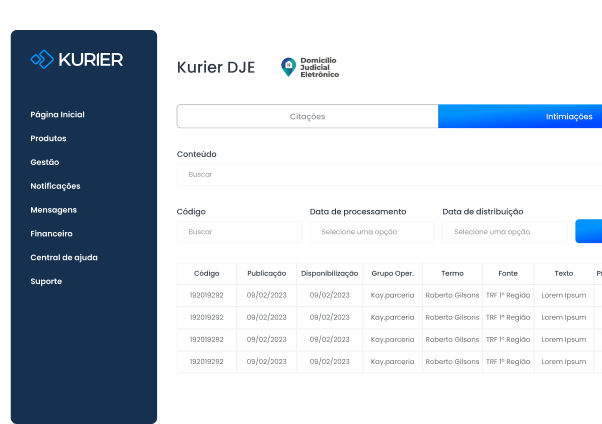Click the Disponibilização column header

click(329, 273)
